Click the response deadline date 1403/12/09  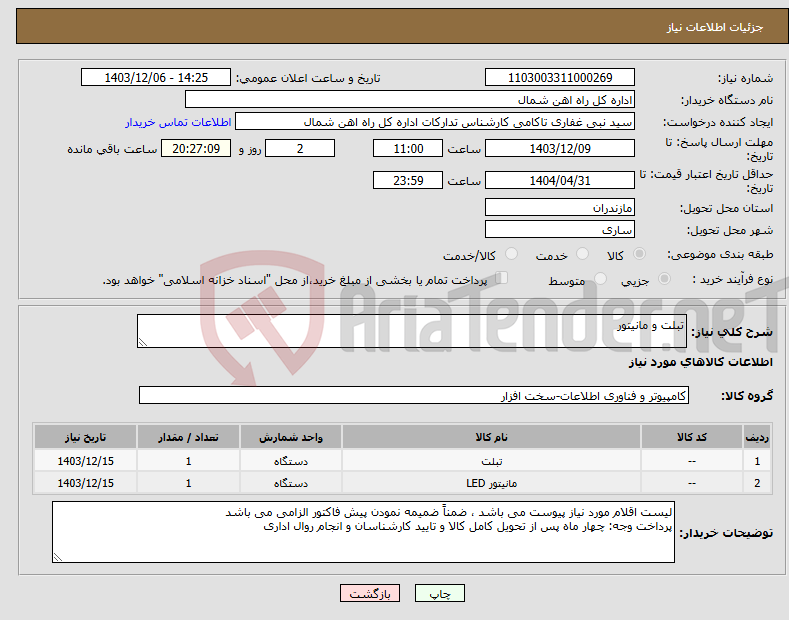coord(560,148)
